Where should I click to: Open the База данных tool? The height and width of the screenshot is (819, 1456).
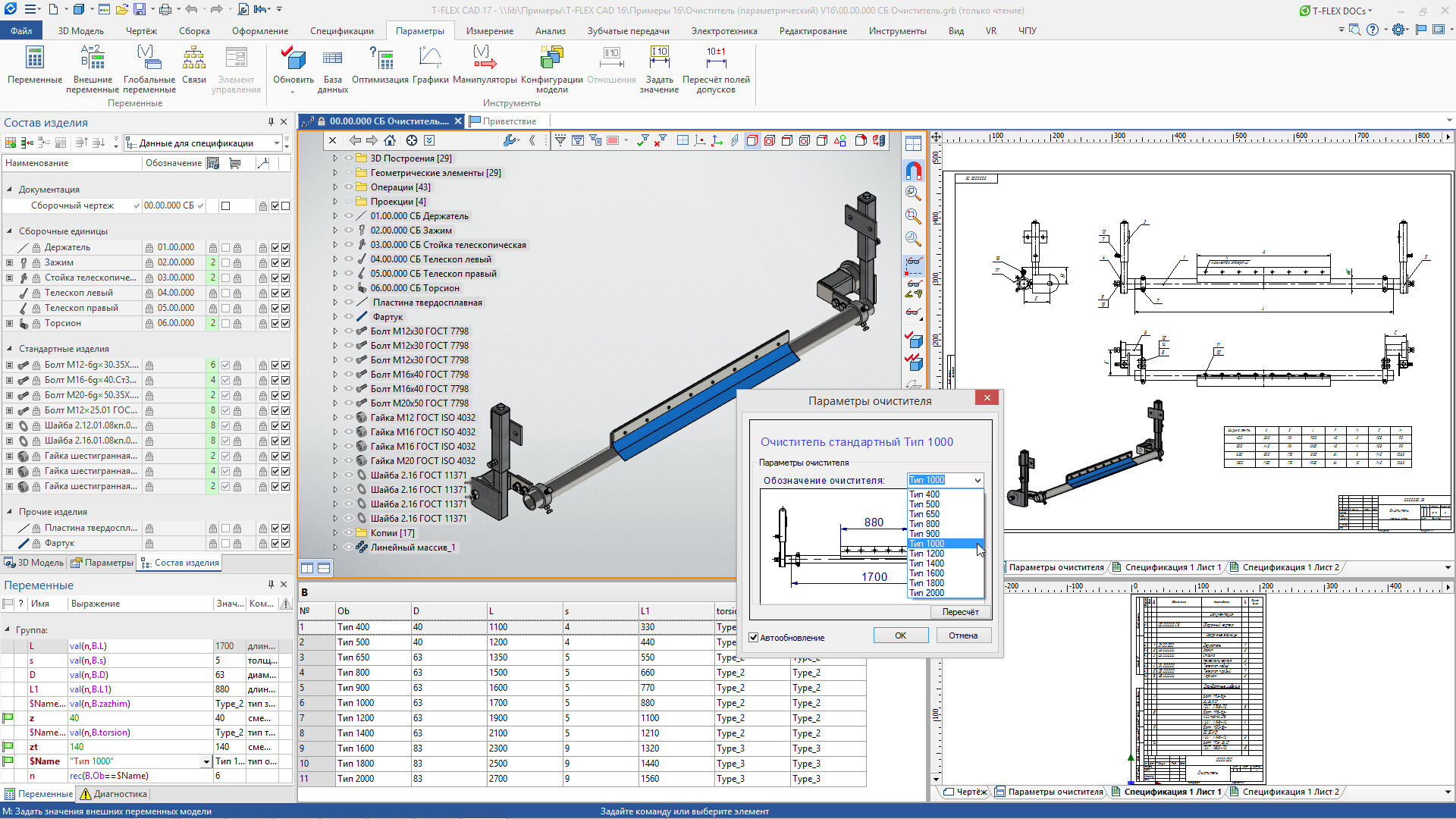332,58
